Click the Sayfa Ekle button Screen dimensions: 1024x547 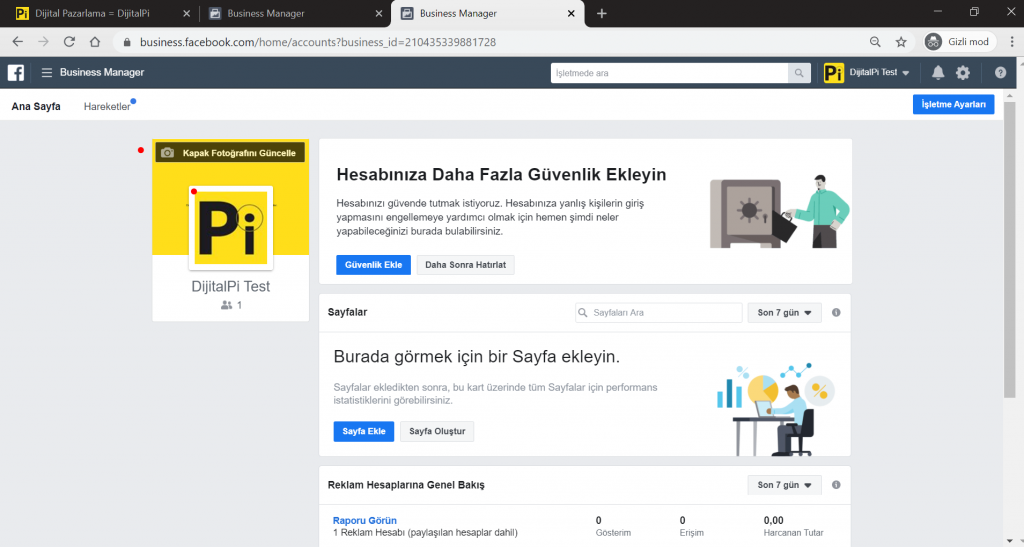(x=364, y=431)
